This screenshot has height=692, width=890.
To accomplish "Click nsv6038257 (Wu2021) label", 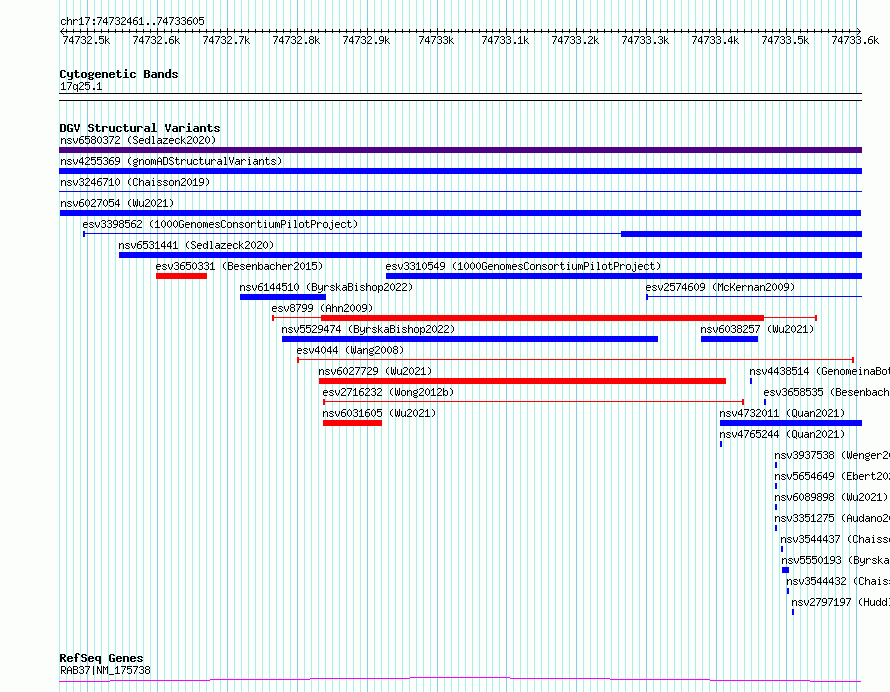I will click(757, 329).
